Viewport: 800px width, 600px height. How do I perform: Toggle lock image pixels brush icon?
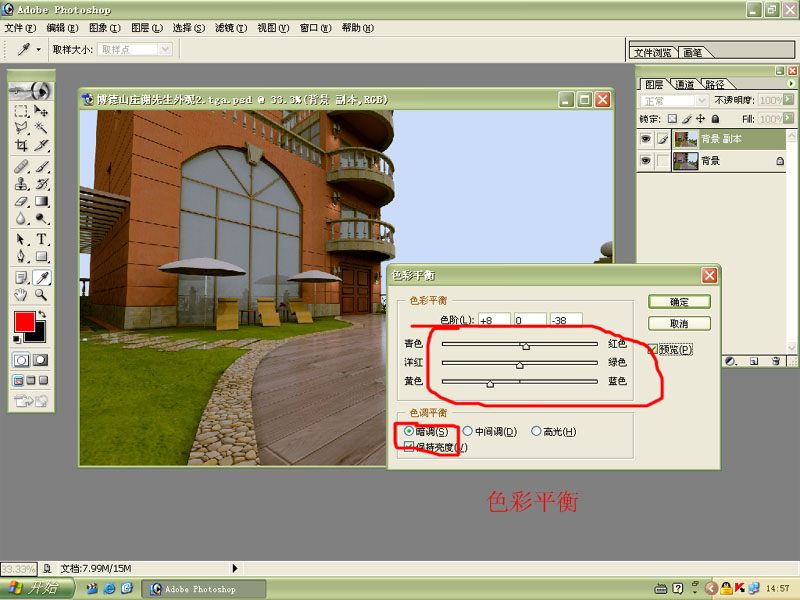click(687, 119)
